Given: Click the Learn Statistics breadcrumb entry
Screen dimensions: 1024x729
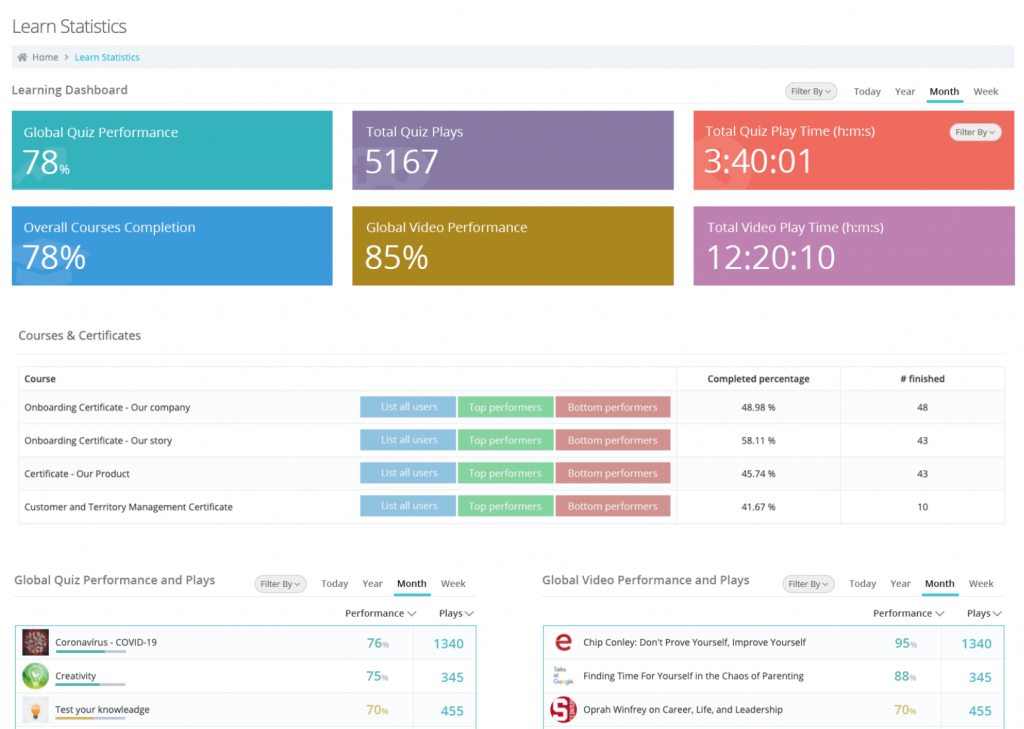Looking at the screenshot, I should click(107, 57).
